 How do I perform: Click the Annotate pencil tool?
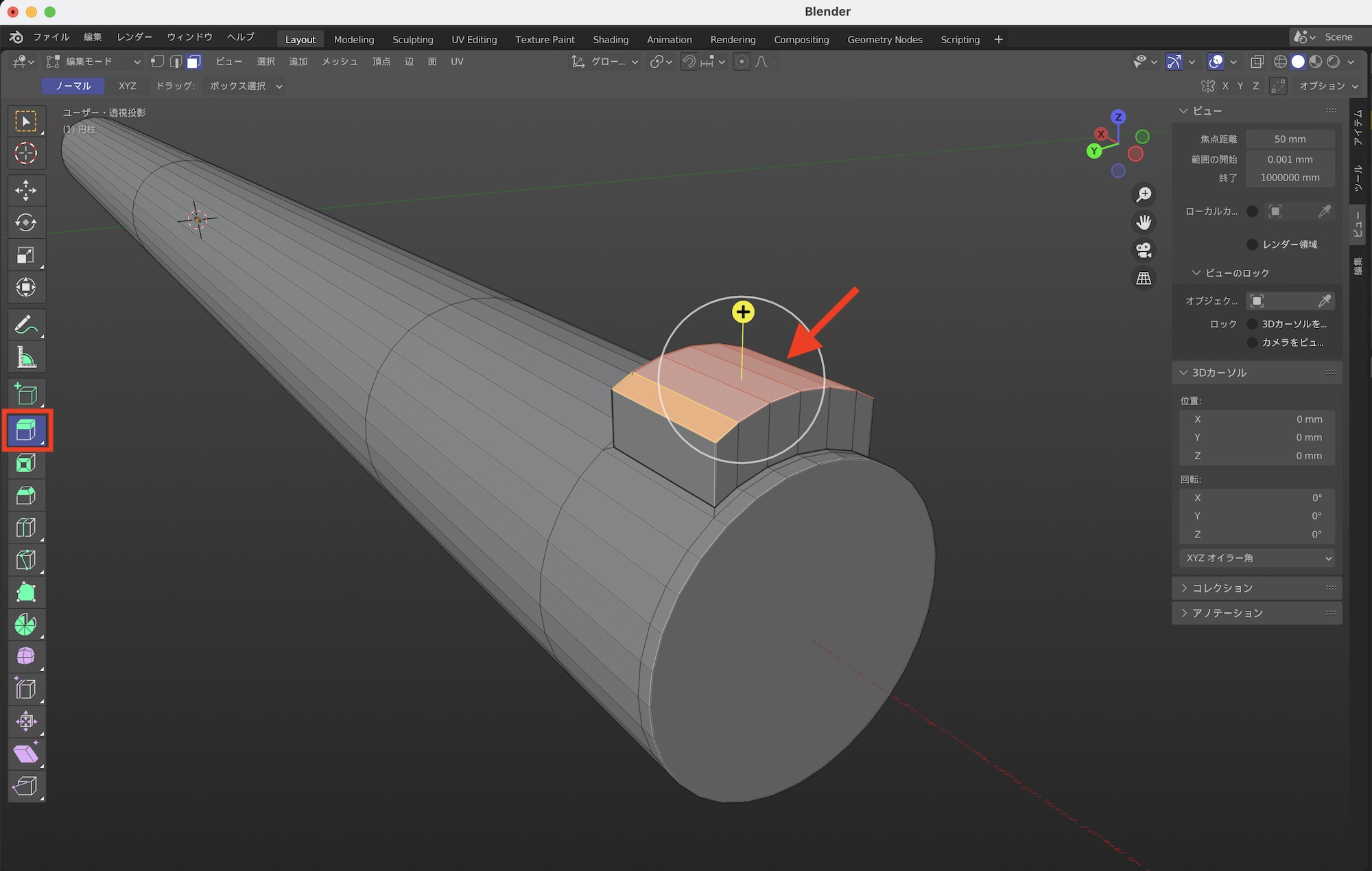pos(26,325)
